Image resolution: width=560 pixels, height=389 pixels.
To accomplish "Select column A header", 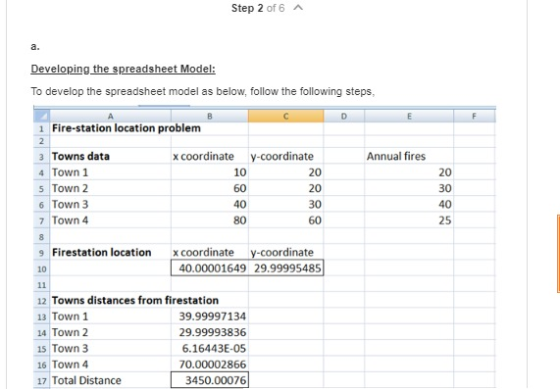I will click(x=110, y=116).
